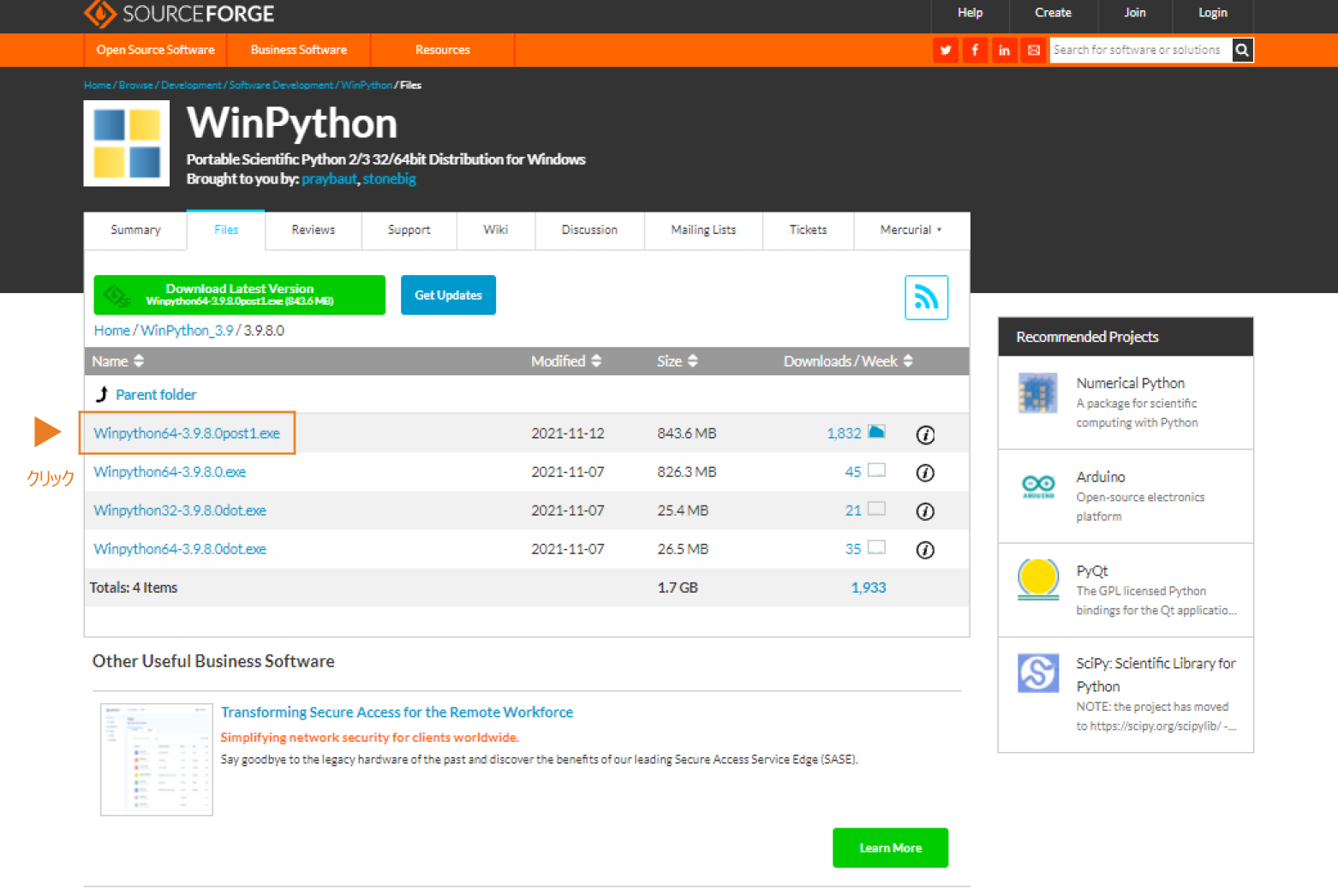Screen dimensions: 1338x896
Task: Open the RSS feed icon
Action: click(x=926, y=297)
